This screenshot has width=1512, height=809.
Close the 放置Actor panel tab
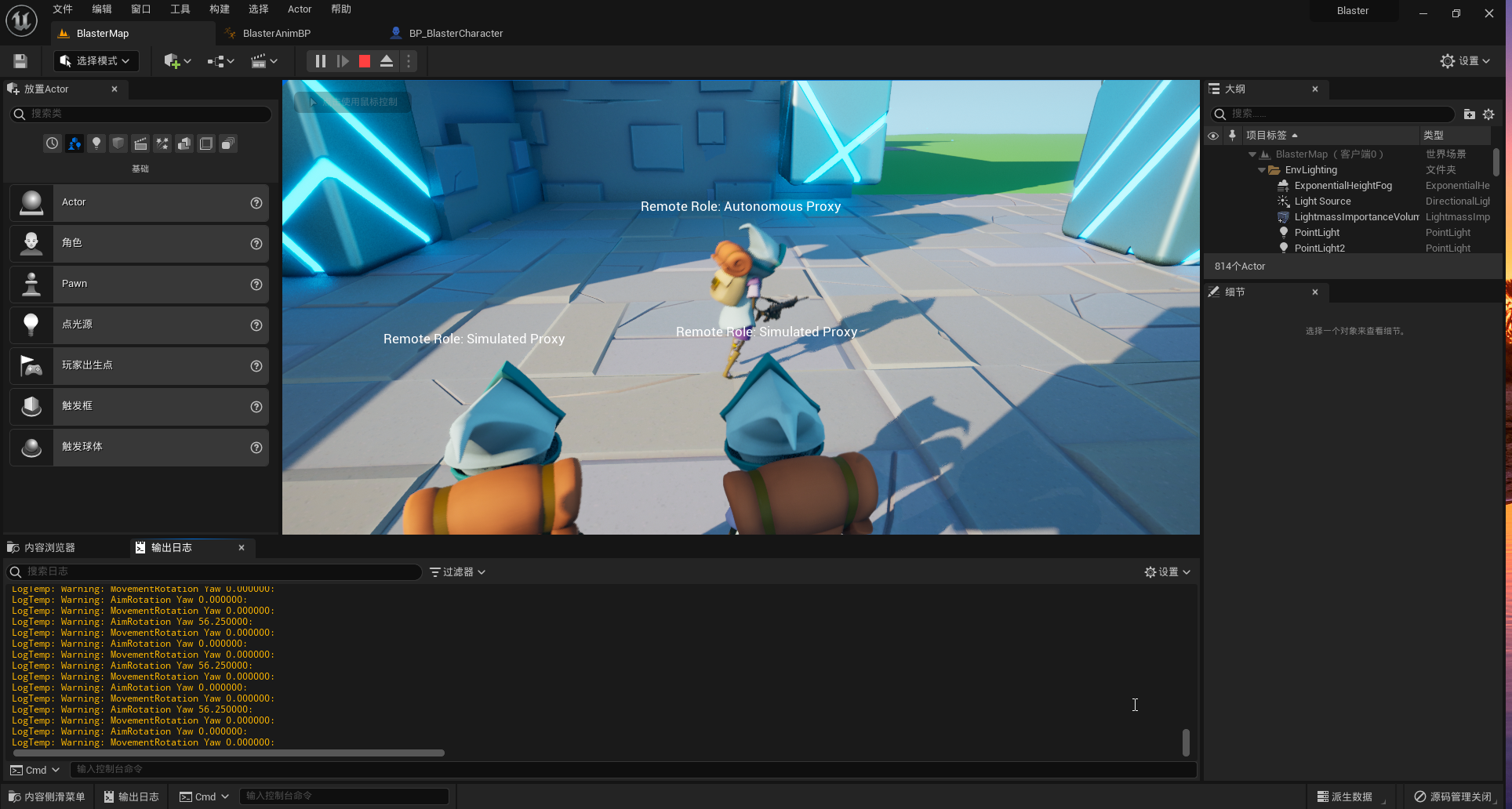pos(114,89)
